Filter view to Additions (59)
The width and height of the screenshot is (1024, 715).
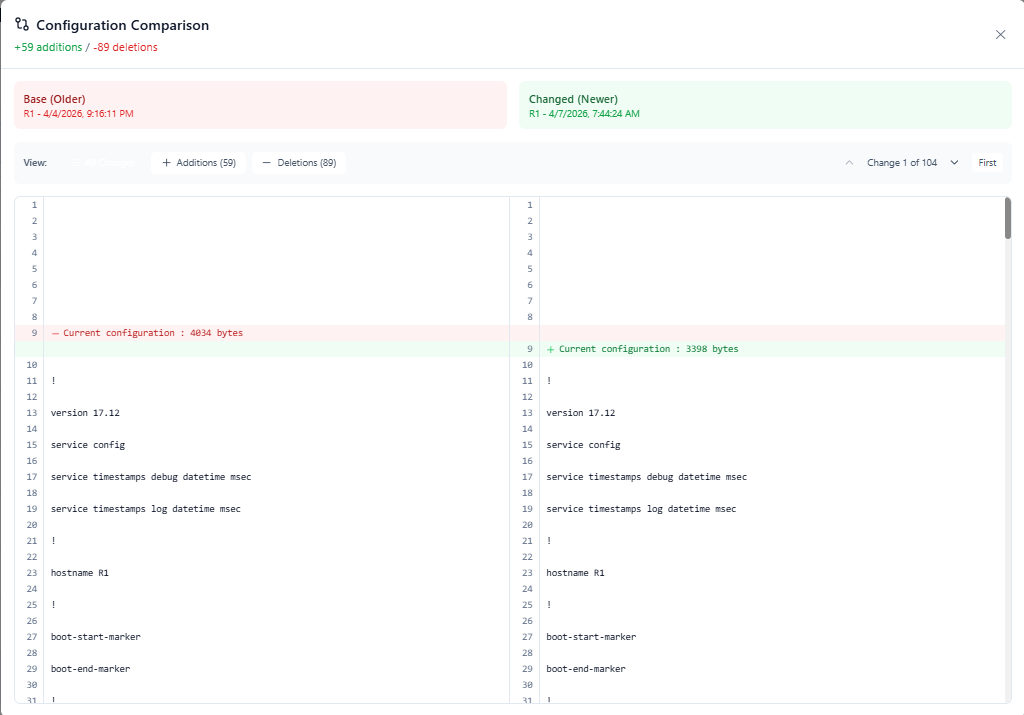click(x=199, y=163)
